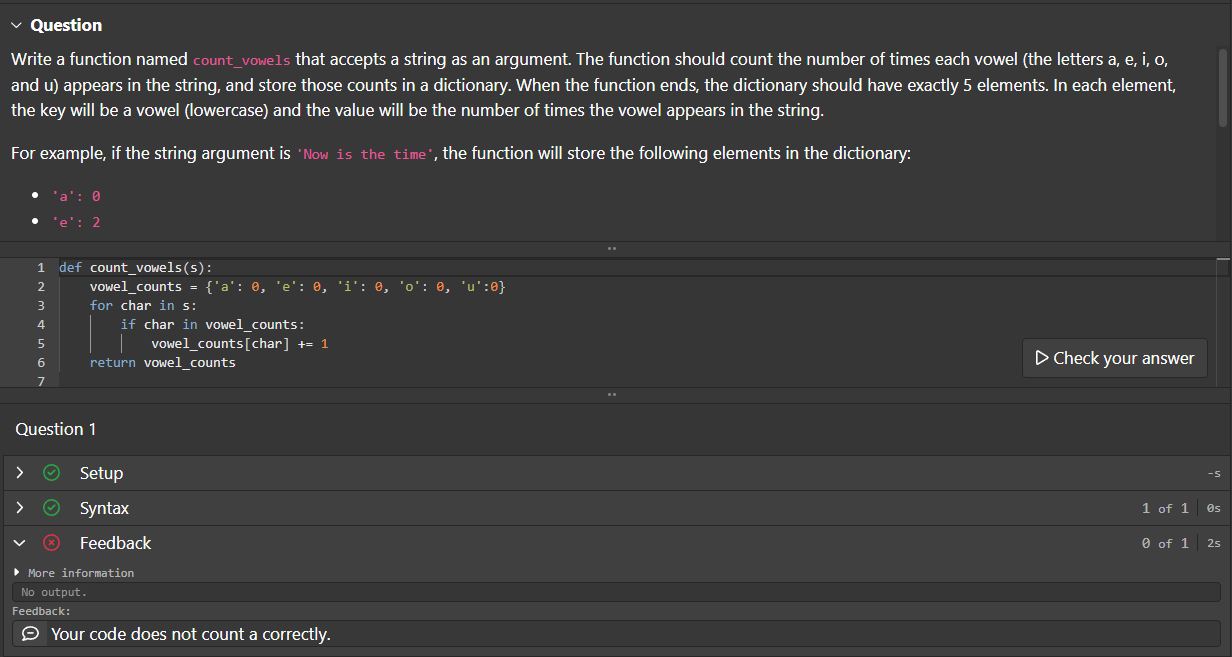Click the play triangle on Check your answer

coord(1043,357)
